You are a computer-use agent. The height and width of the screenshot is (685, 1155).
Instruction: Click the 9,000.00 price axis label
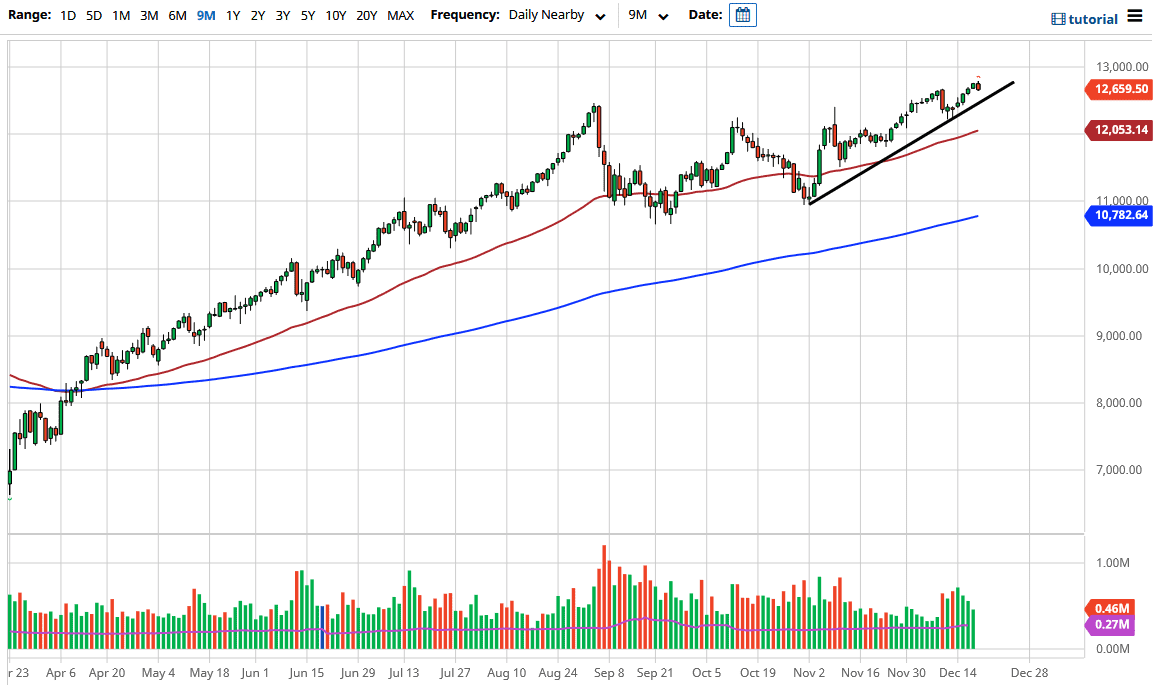(x=1120, y=336)
